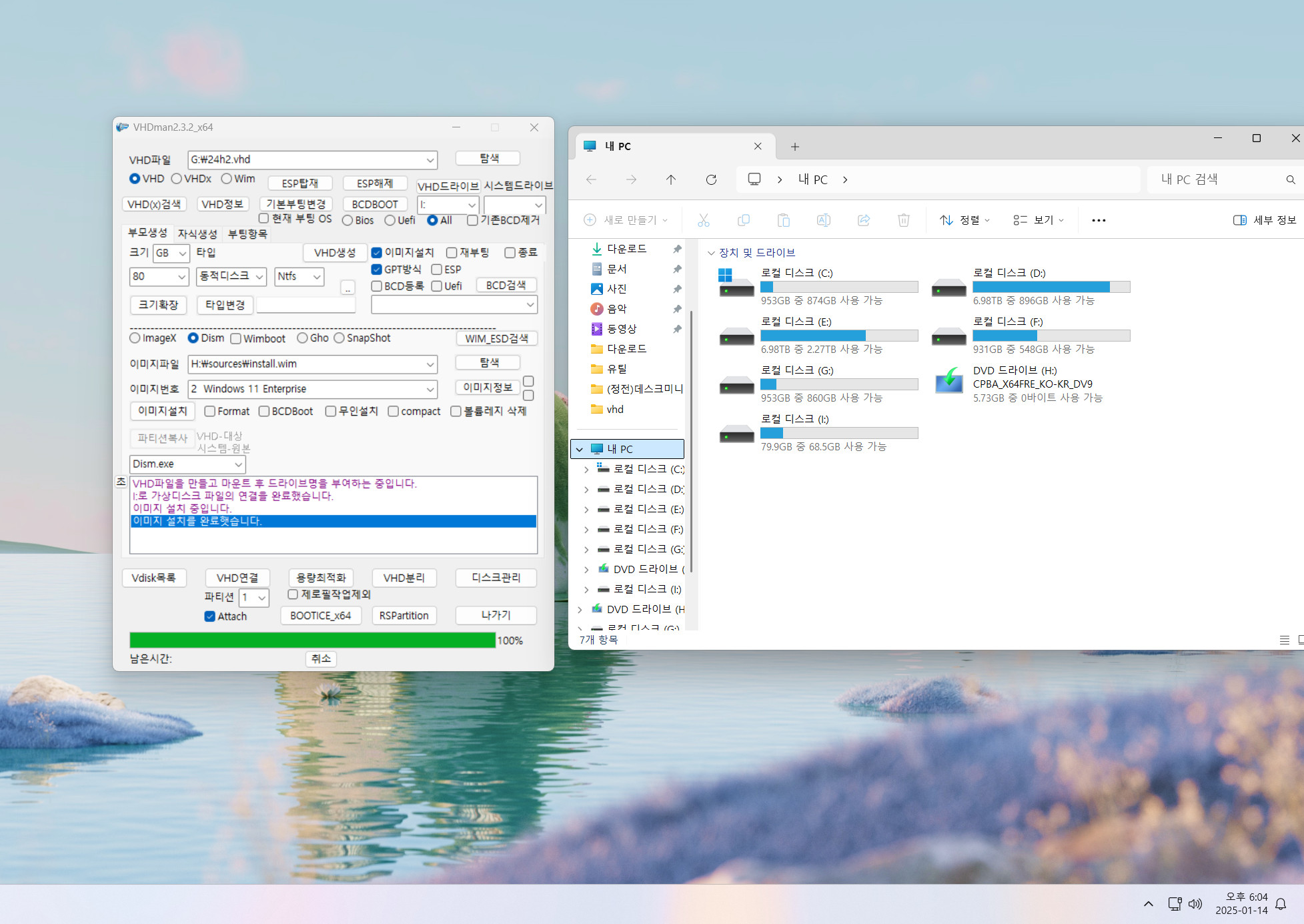Select the ImageX radio option

135,338
